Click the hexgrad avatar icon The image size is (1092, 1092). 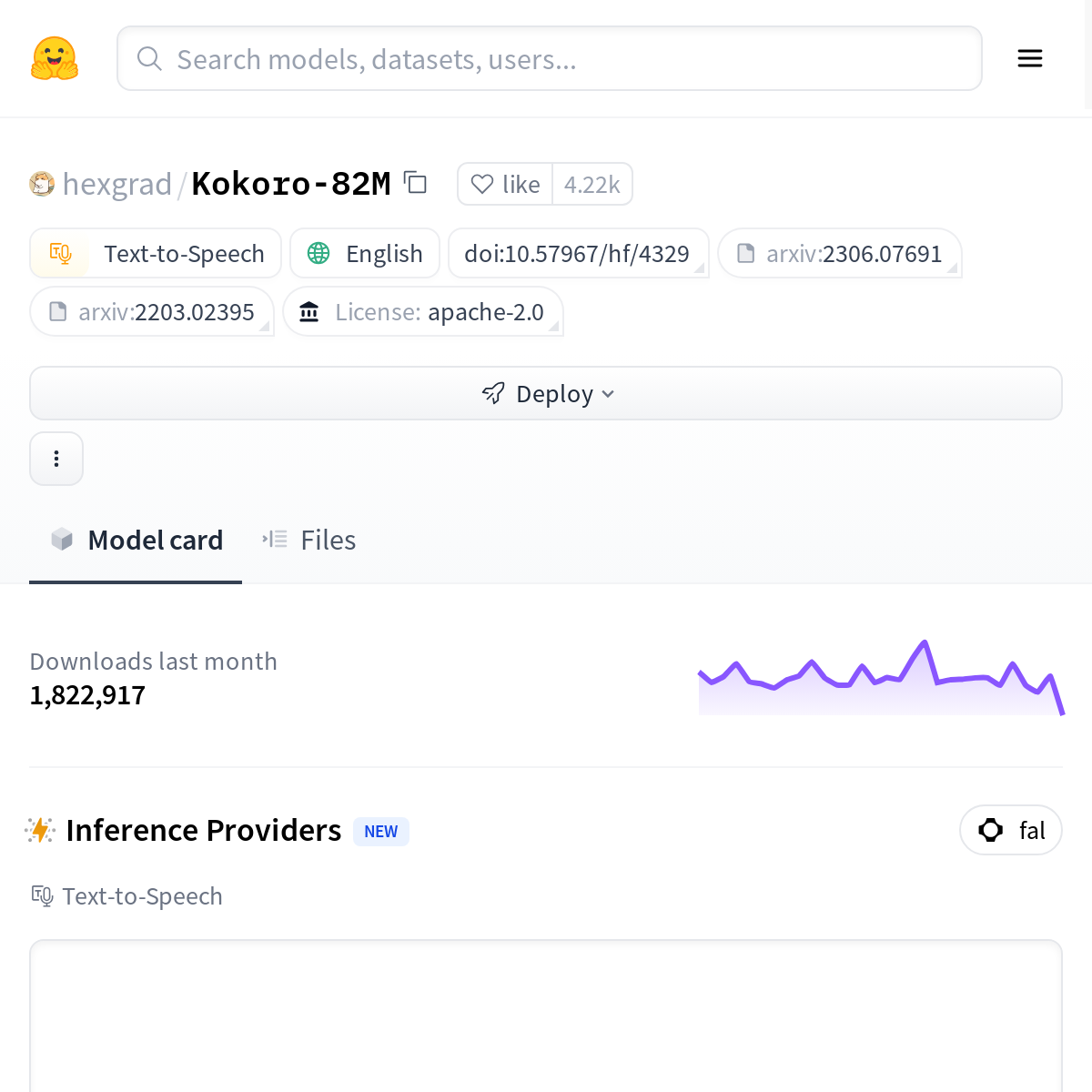coord(42,184)
